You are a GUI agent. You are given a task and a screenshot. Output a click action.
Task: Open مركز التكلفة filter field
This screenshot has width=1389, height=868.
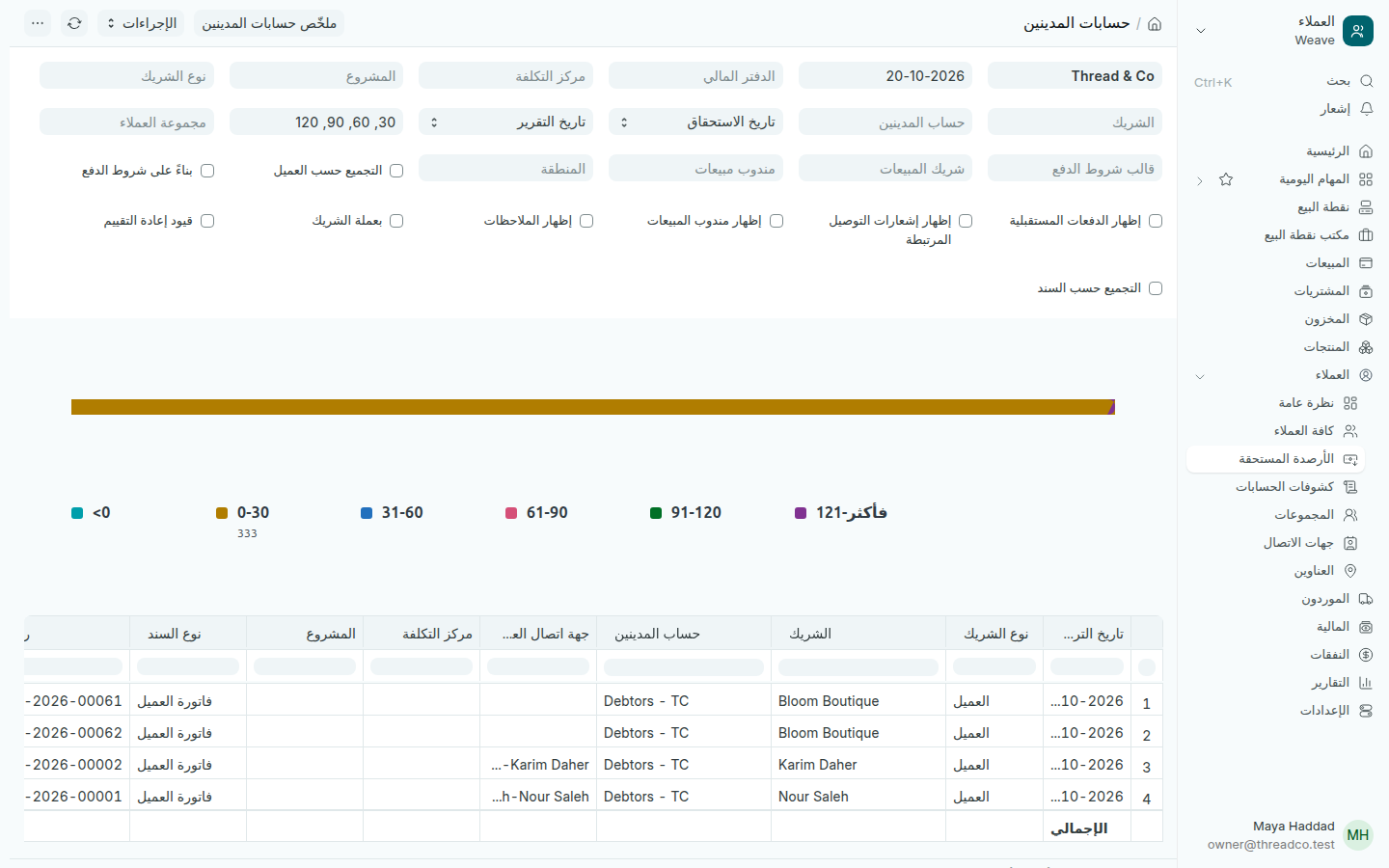(x=506, y=76)
